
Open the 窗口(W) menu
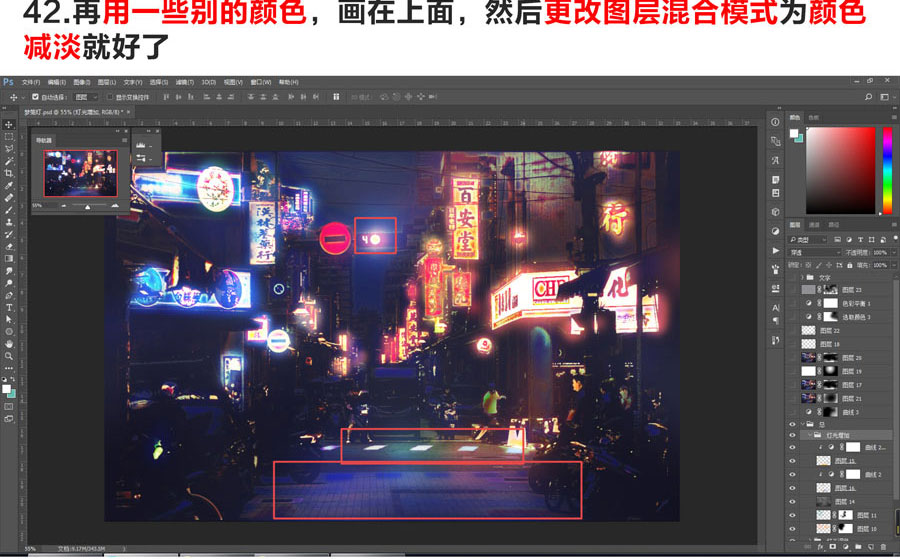coord(261,82)
